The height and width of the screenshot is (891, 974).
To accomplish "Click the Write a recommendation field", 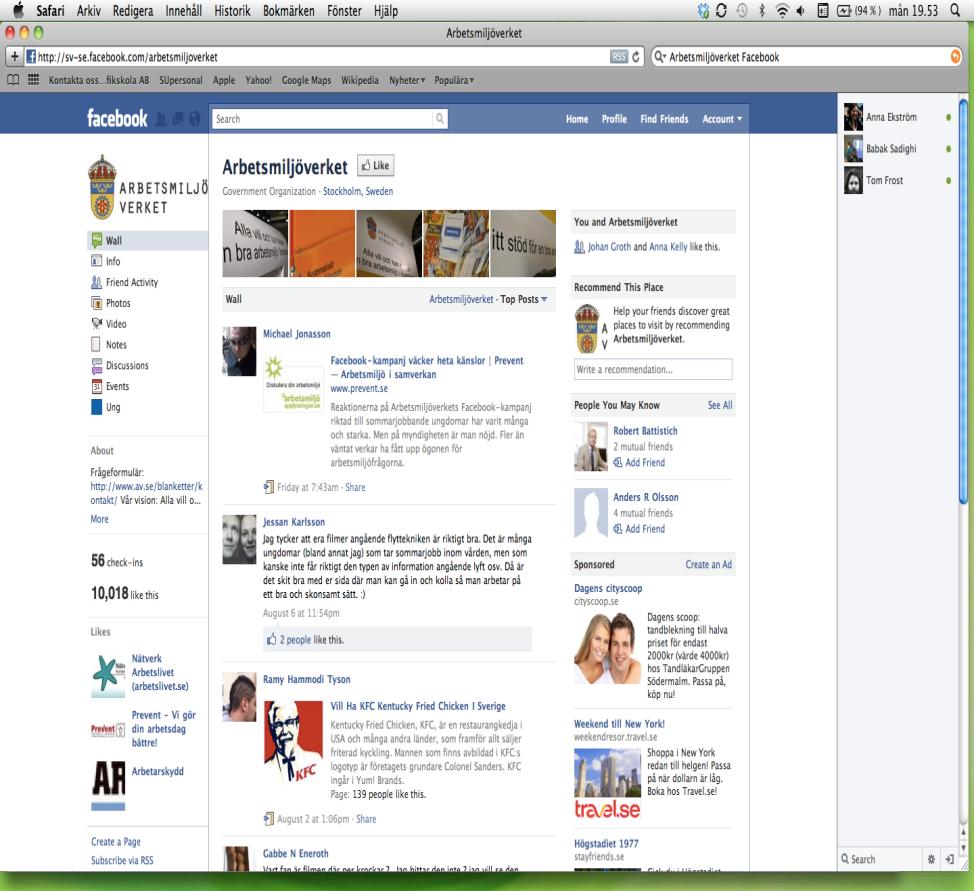I will pyautogui.click(x=653, y=369).
